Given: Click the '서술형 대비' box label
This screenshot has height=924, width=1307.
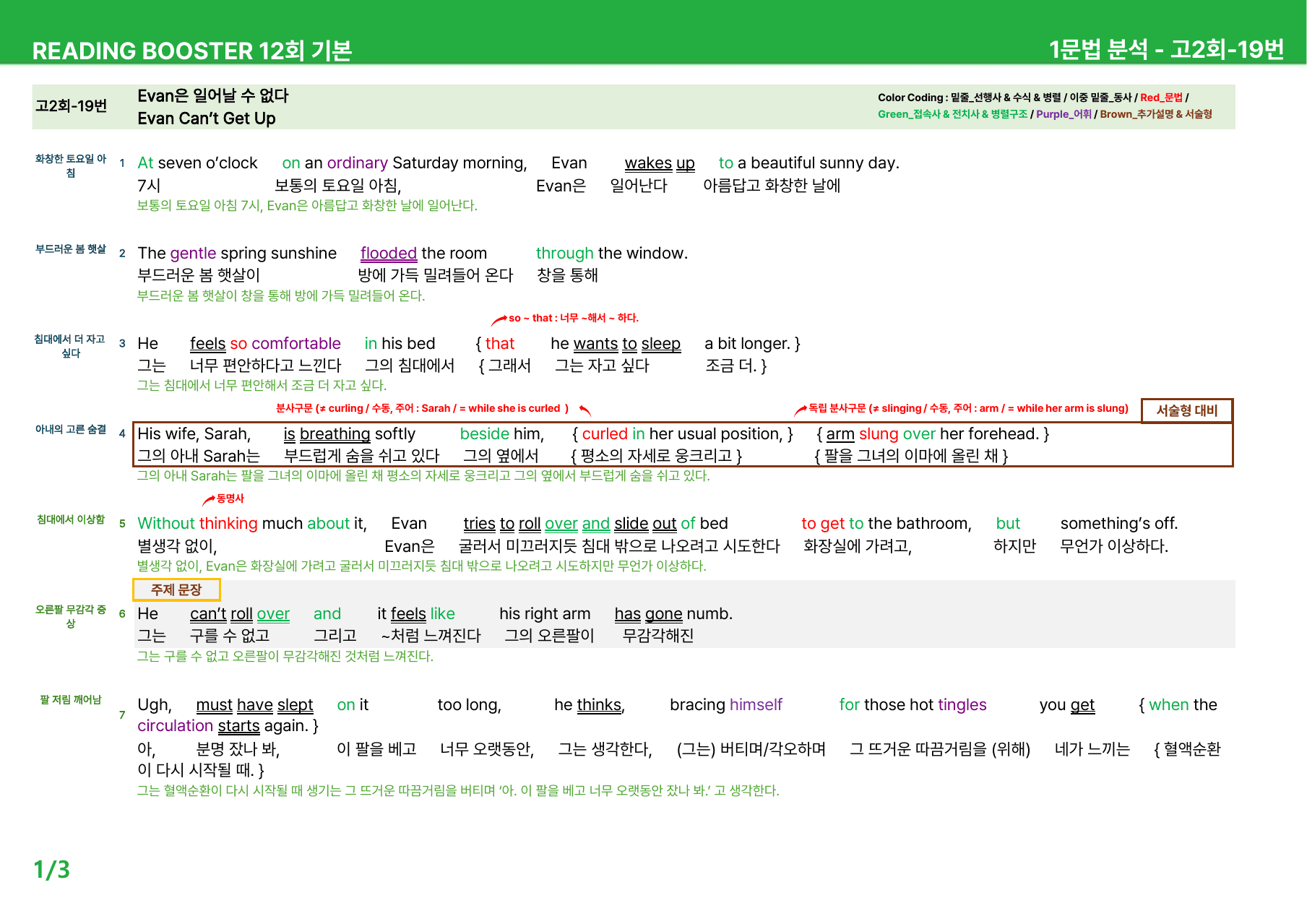Looking at the screenshot, I should click(1186, 410).
